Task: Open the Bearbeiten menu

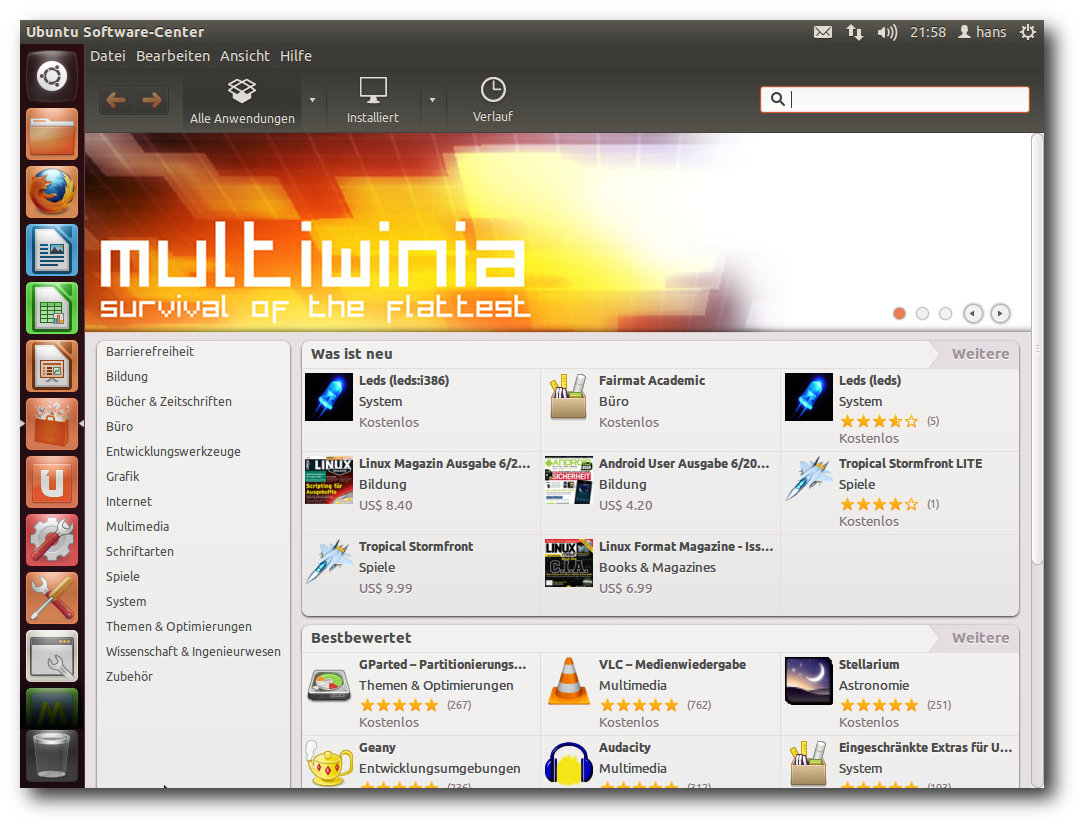Action: point(173,56)
